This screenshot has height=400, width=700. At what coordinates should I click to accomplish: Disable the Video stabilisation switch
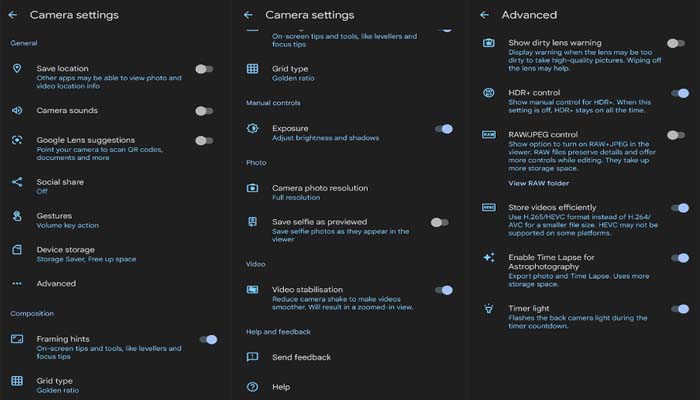[444, 290]
